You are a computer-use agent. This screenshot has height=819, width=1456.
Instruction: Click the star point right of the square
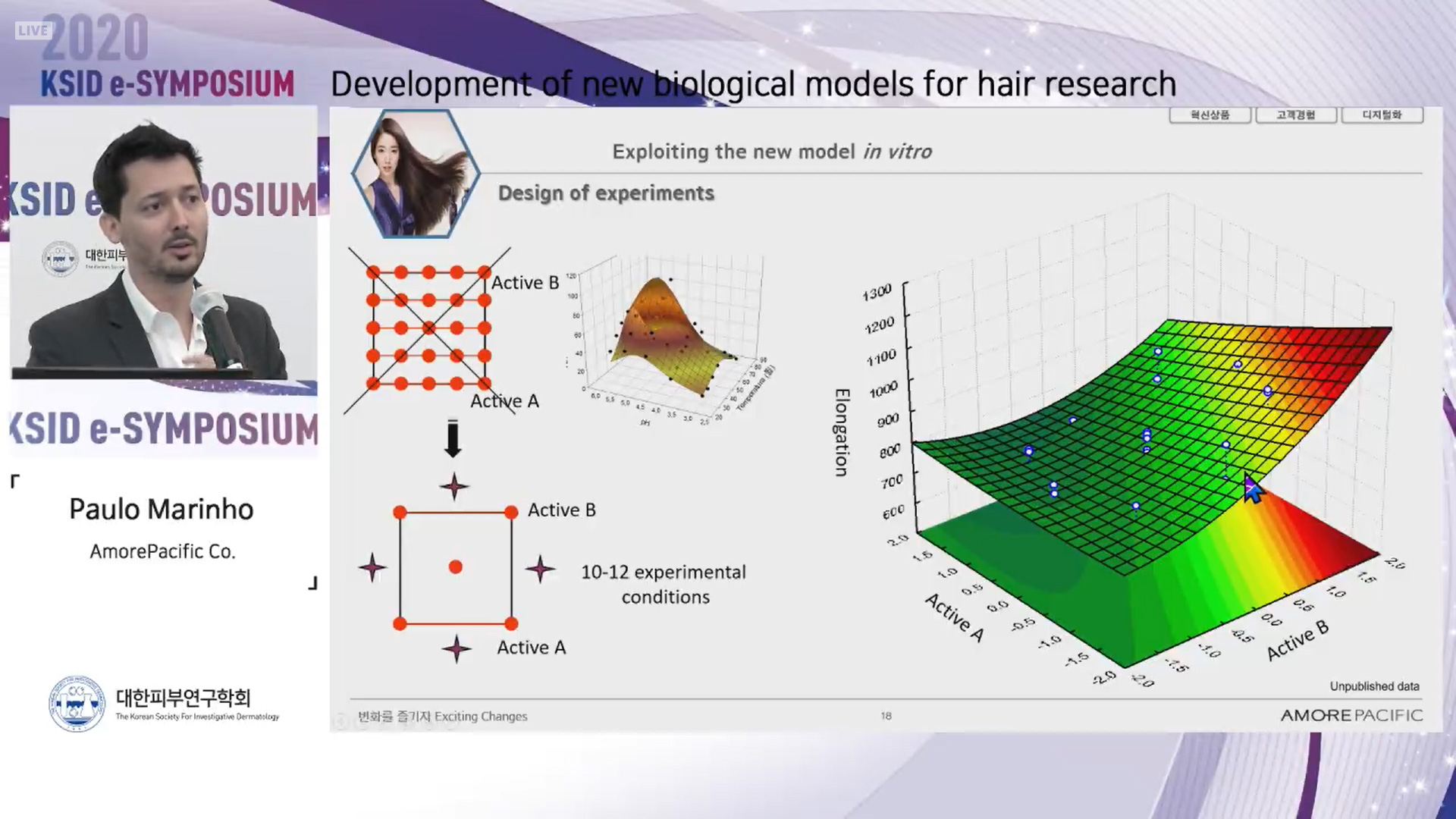point(540,568)
